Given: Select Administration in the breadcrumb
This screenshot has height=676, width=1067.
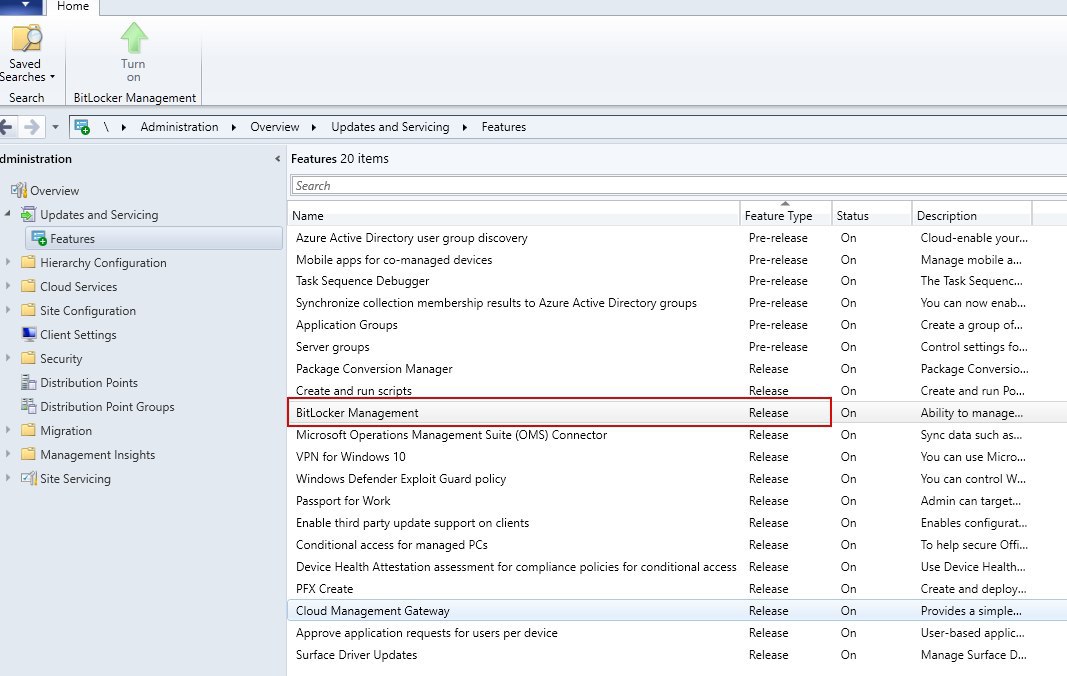Looking at the screenshot, I should click(179, 127).
